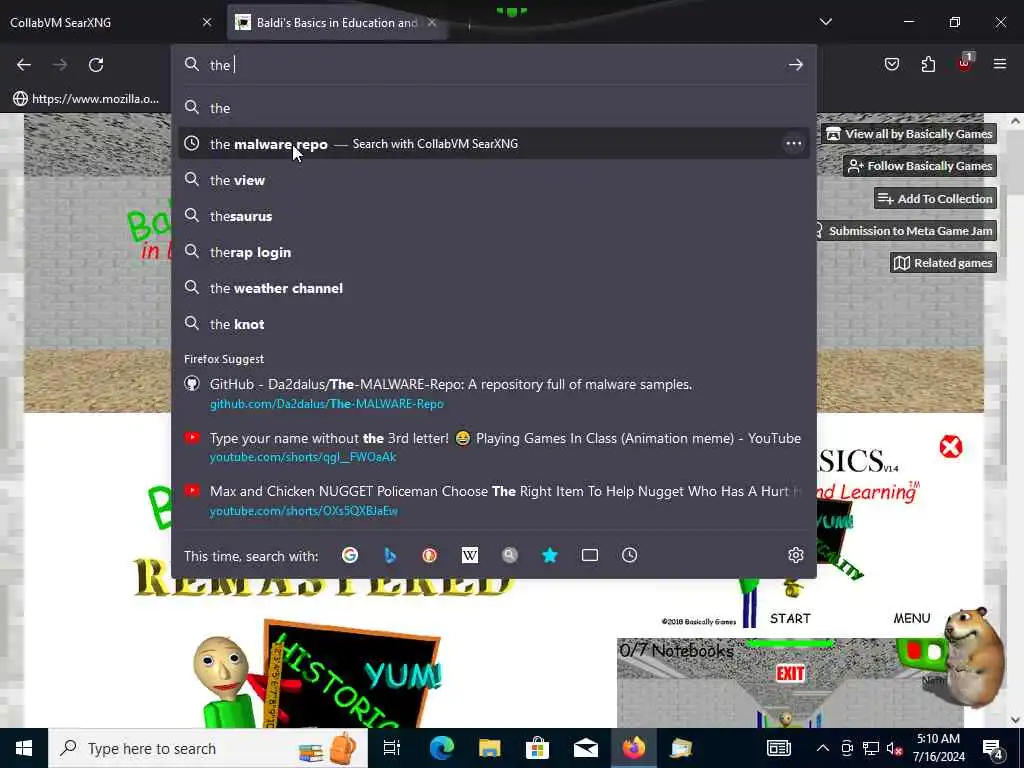Viewport: 1024px width, 768px height.
Task: Close the Baldi's Basics tab
Action: [x=432, y=22]
